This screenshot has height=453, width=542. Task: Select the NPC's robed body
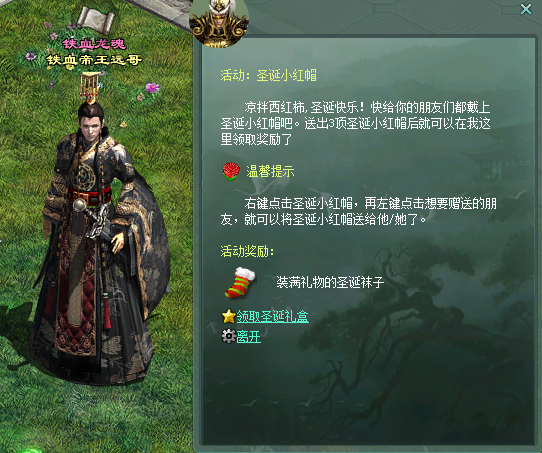[x=100, y=256]
